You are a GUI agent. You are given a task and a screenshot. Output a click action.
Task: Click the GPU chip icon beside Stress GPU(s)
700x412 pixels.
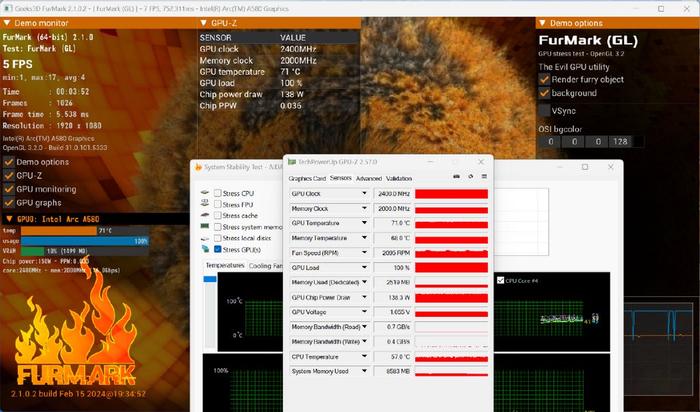[x=205, y=249]
